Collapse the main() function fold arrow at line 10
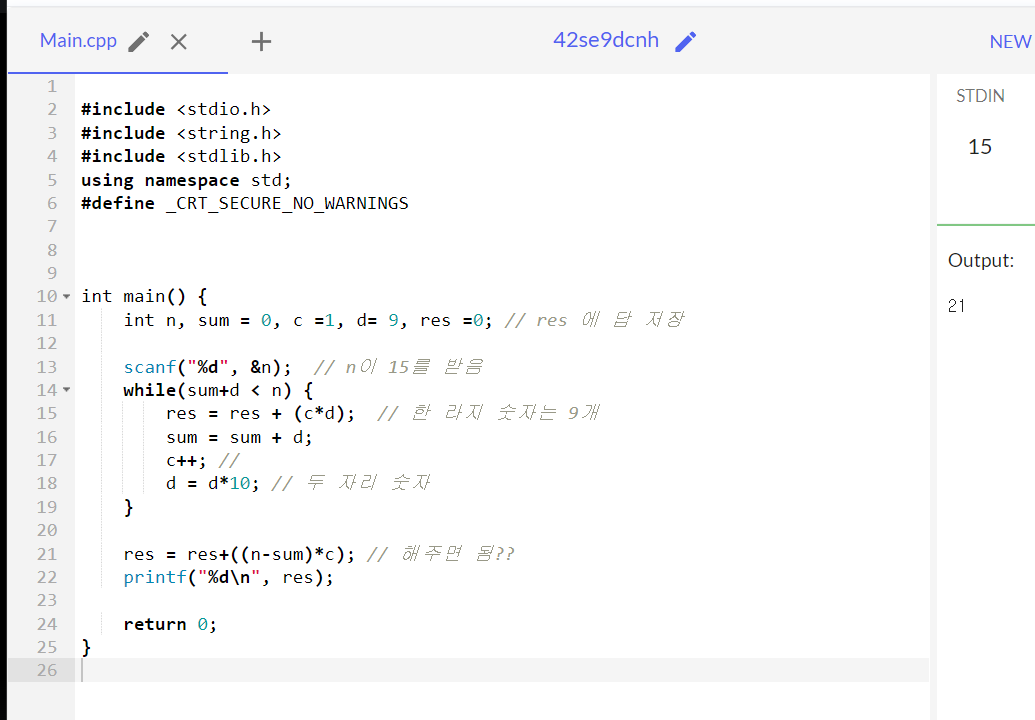 (x=66, y=297)
